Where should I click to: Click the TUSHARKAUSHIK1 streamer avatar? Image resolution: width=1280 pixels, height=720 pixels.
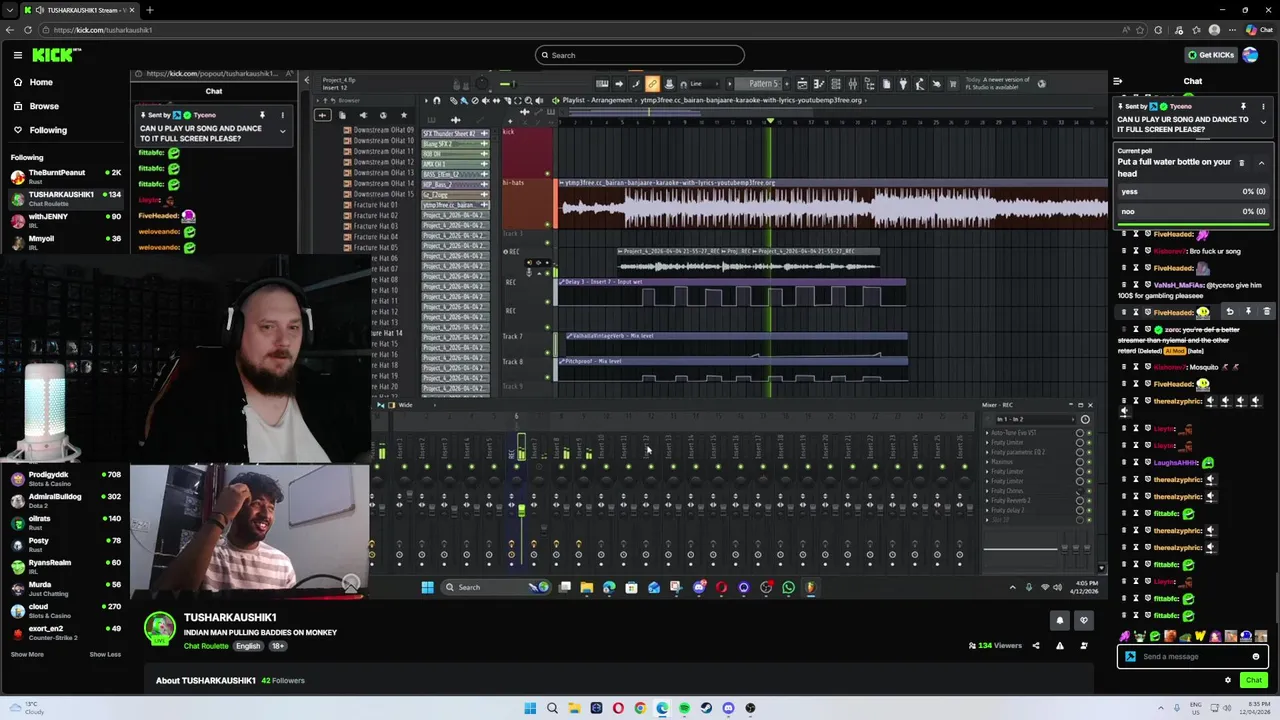(160, 630)
